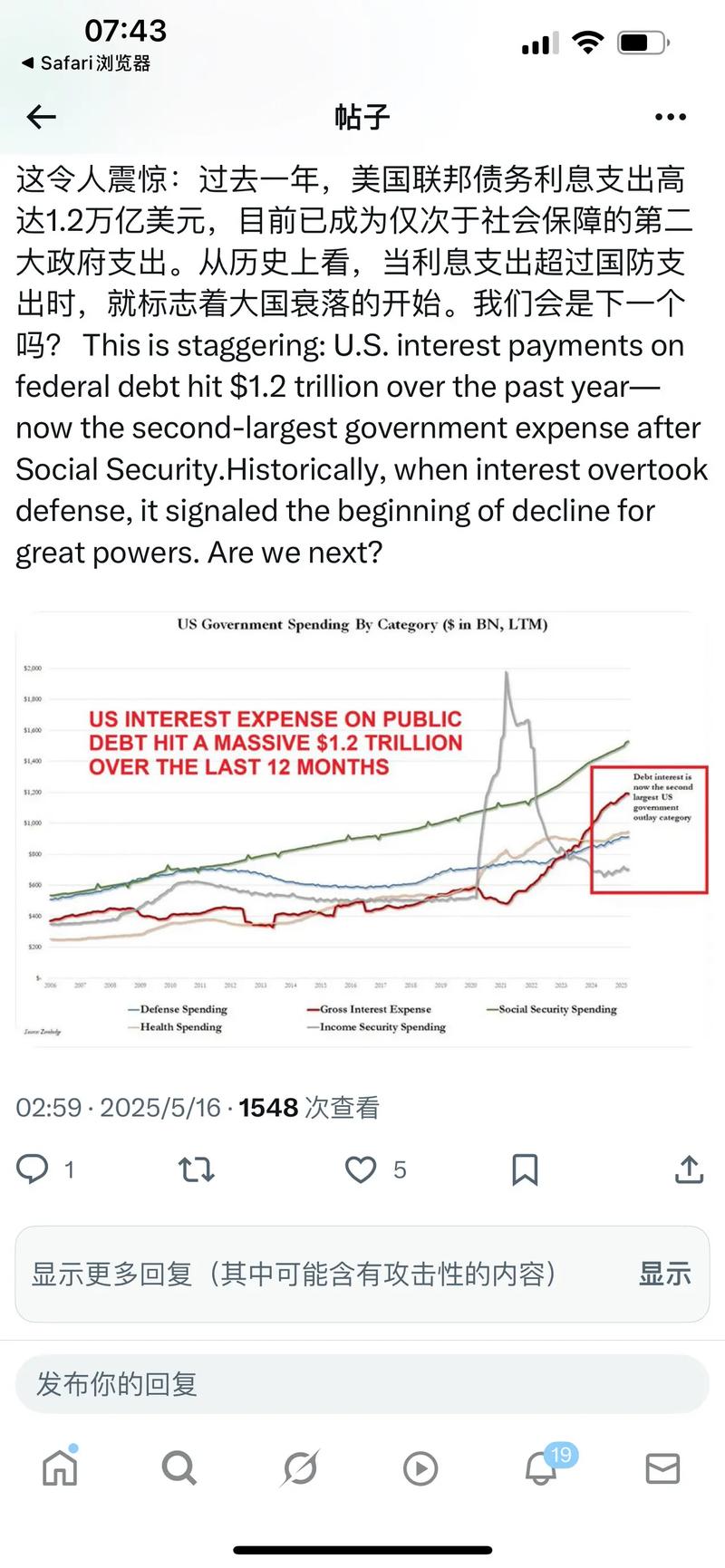
Task: Tap the repost arrows icon
Action: tap(197, 1169)
